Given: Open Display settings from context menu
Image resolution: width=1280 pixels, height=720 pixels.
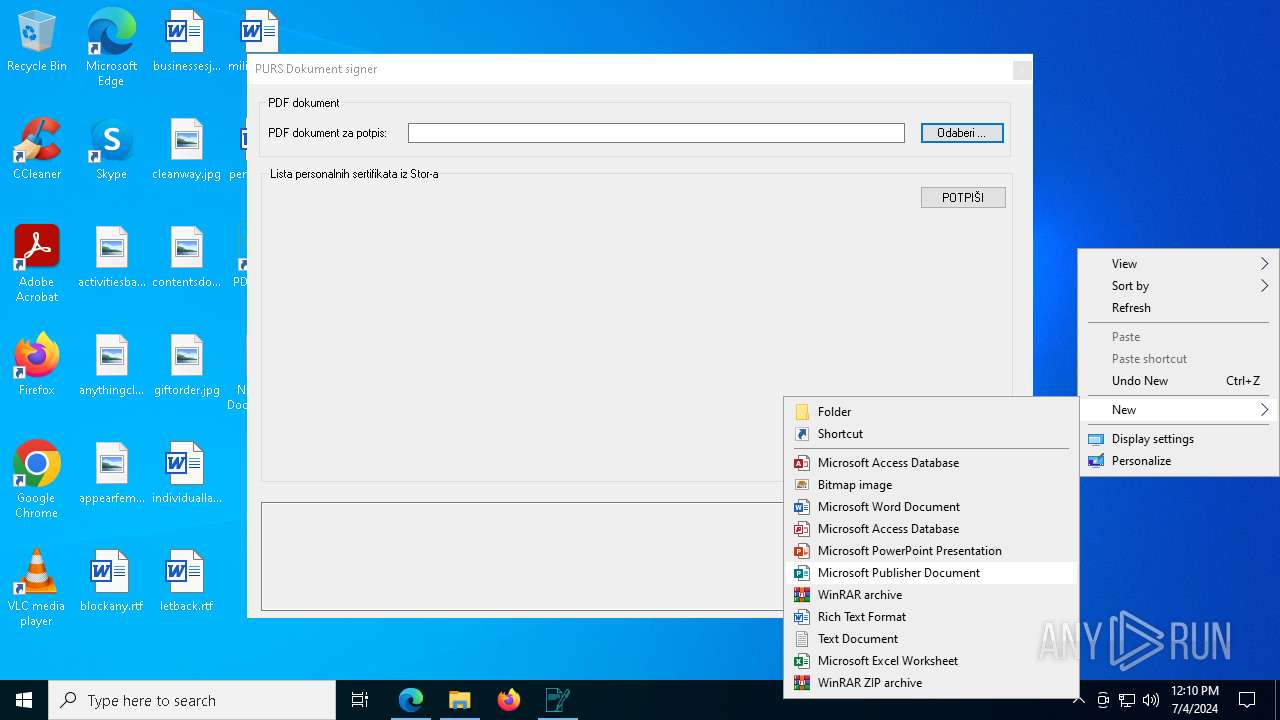Looking at the screenshot, I should click(1179, 439).
